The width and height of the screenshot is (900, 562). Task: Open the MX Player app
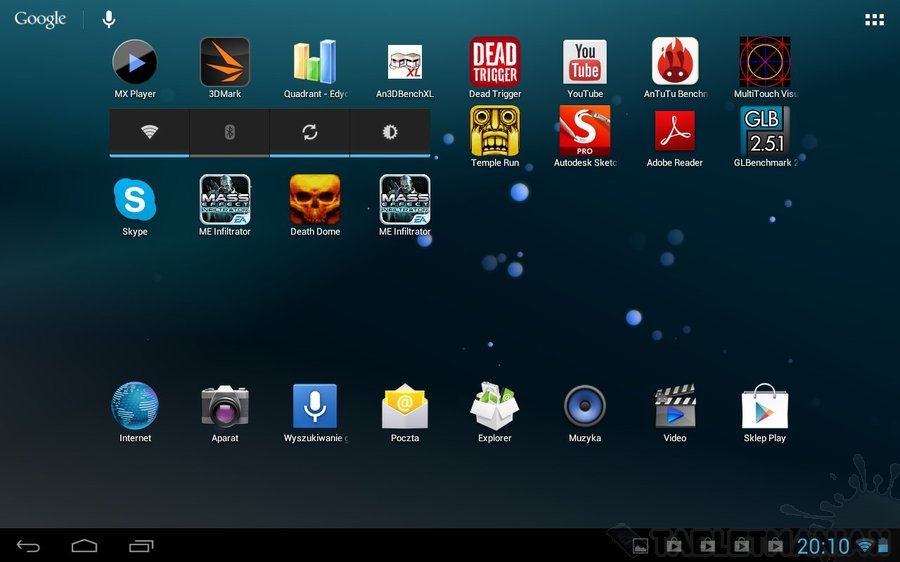coord(135,62)
